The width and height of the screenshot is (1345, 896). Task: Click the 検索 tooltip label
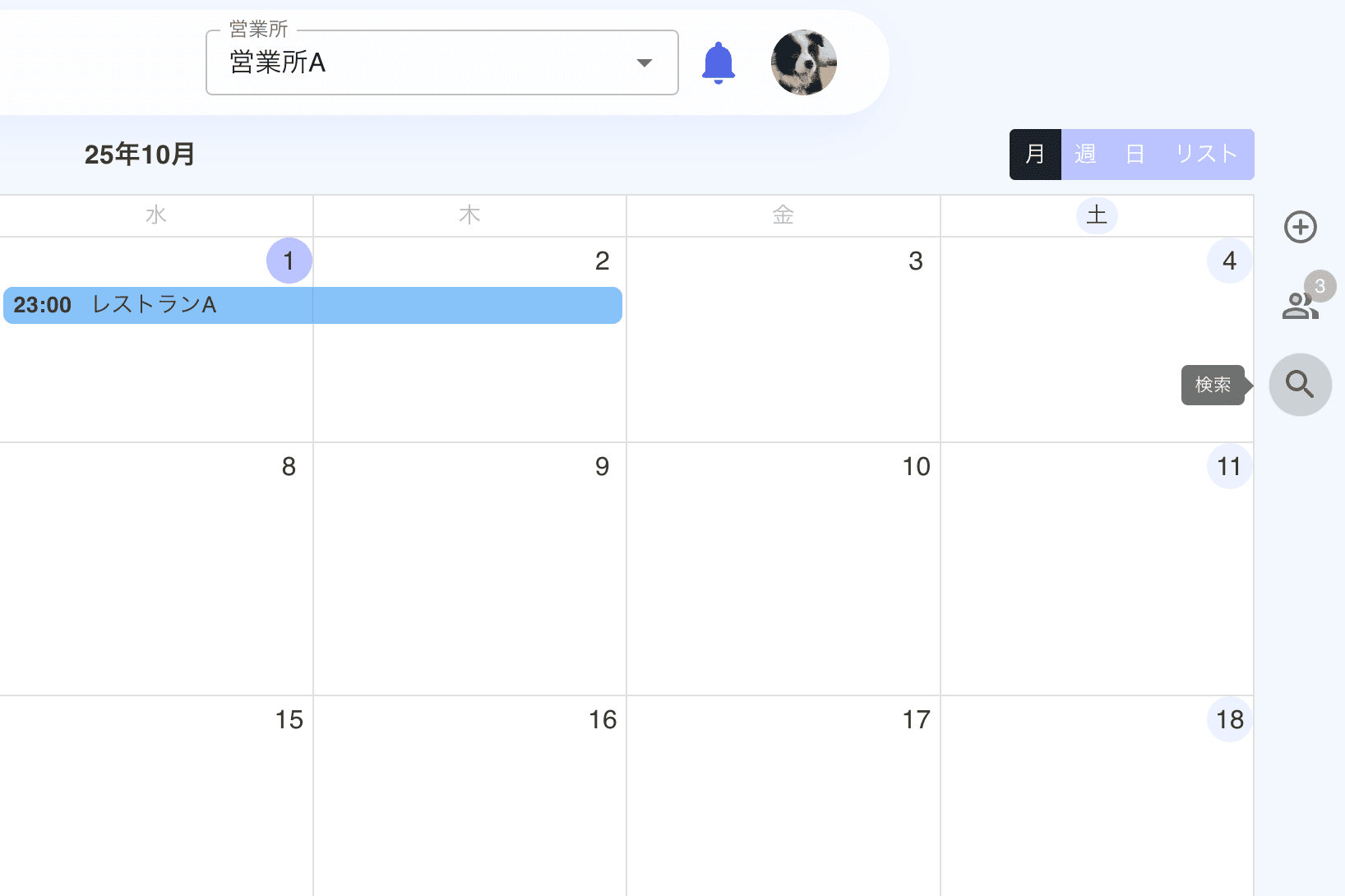[1213, 384]
